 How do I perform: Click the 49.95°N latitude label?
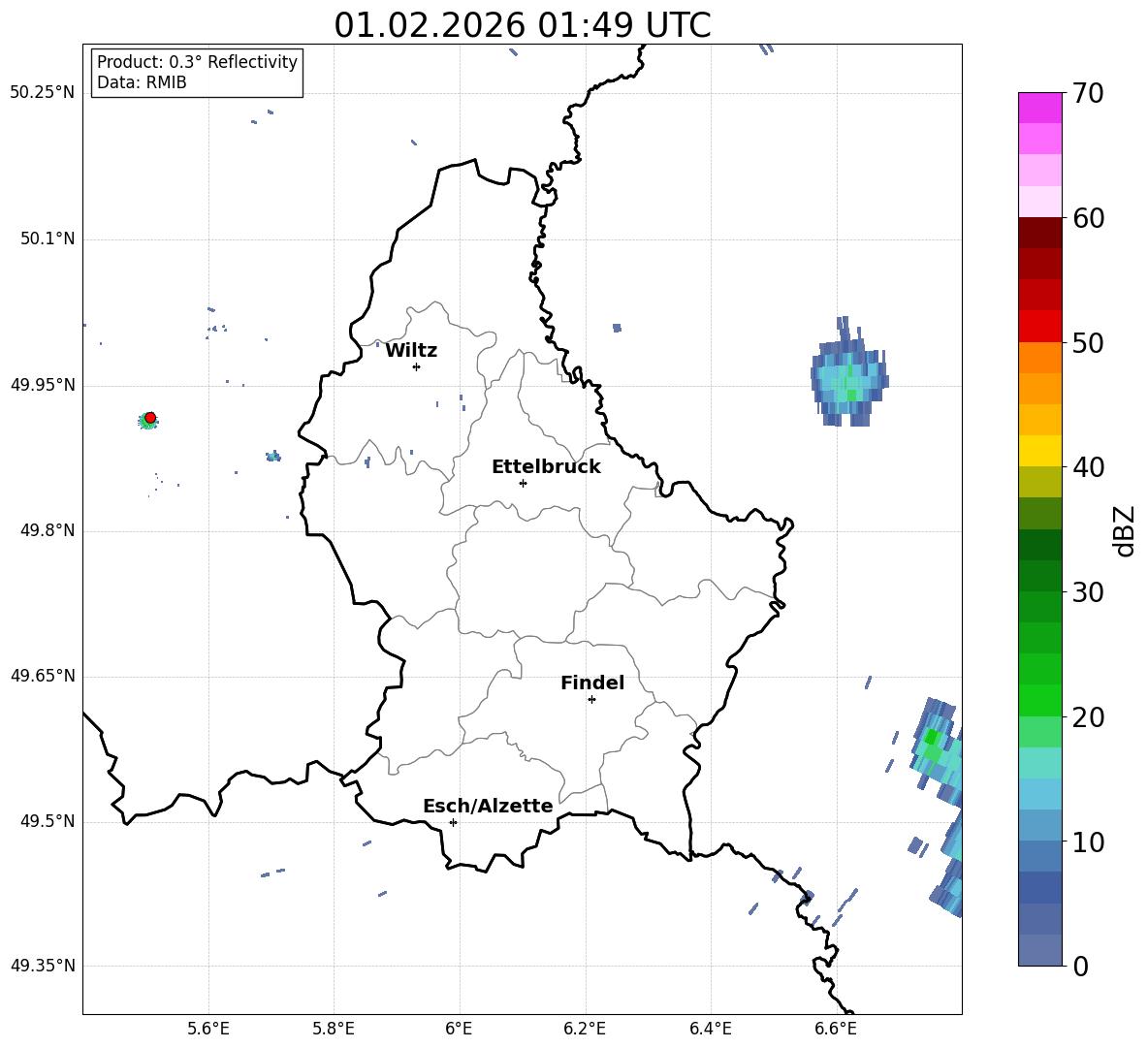(43, 385)
